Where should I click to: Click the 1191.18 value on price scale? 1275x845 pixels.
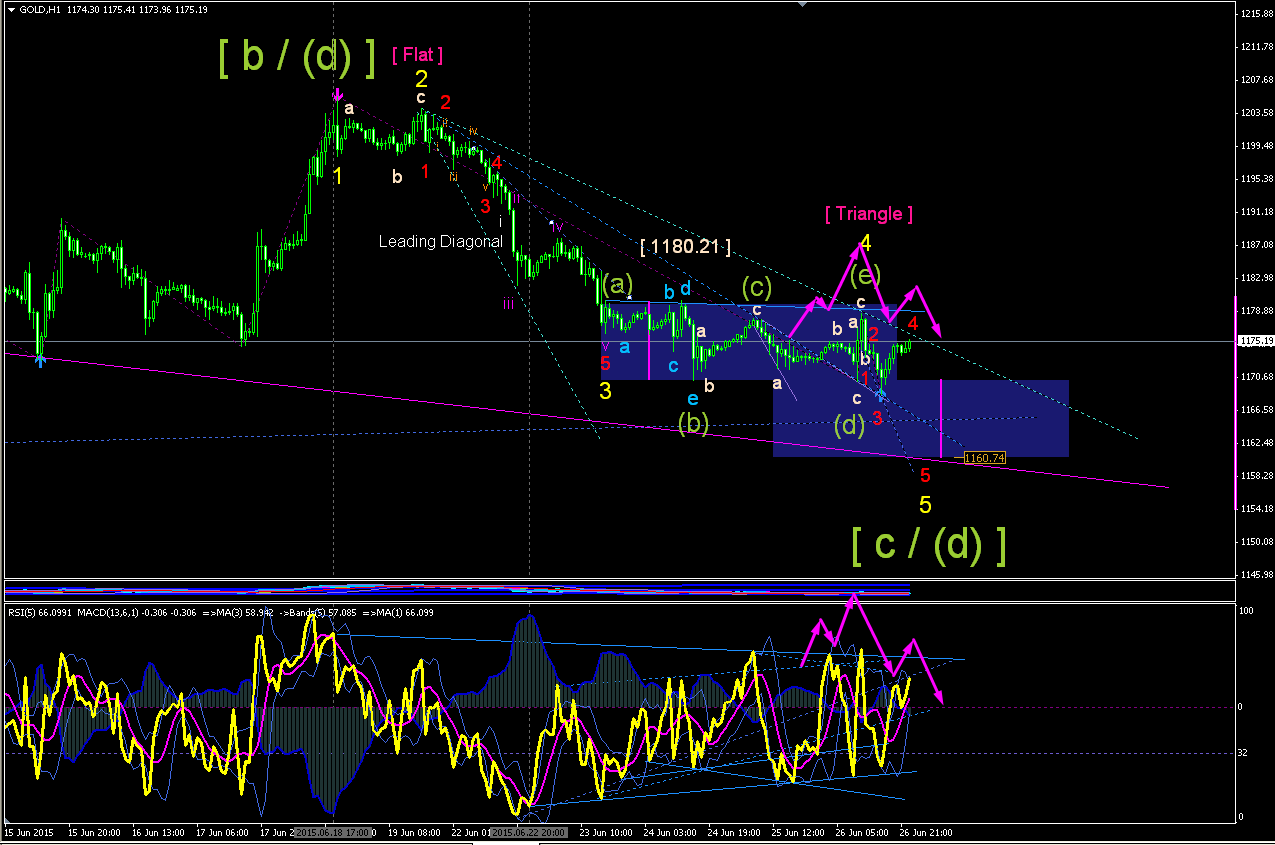coord(1255,212)
